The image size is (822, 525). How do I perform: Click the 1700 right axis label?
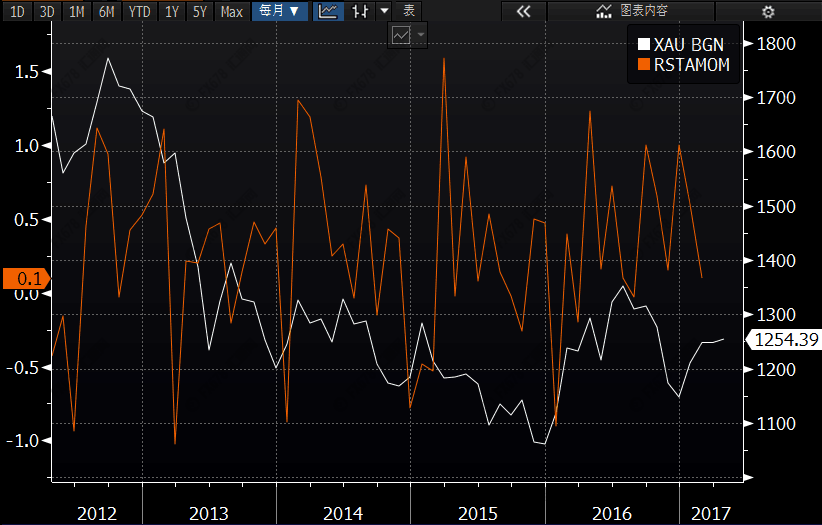[776, 98]
